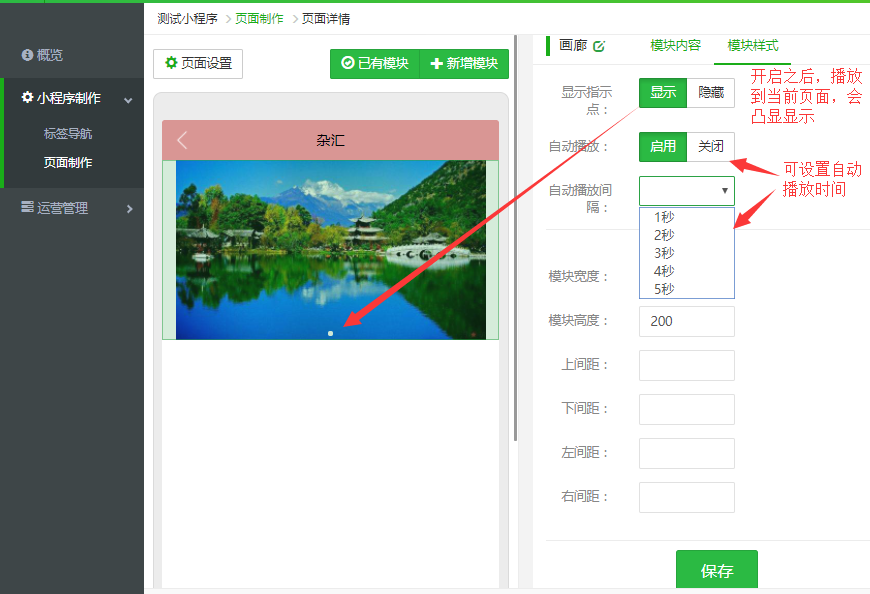Click the back arrow in phone preview header

pyautogui.click(x=182, y=140)
